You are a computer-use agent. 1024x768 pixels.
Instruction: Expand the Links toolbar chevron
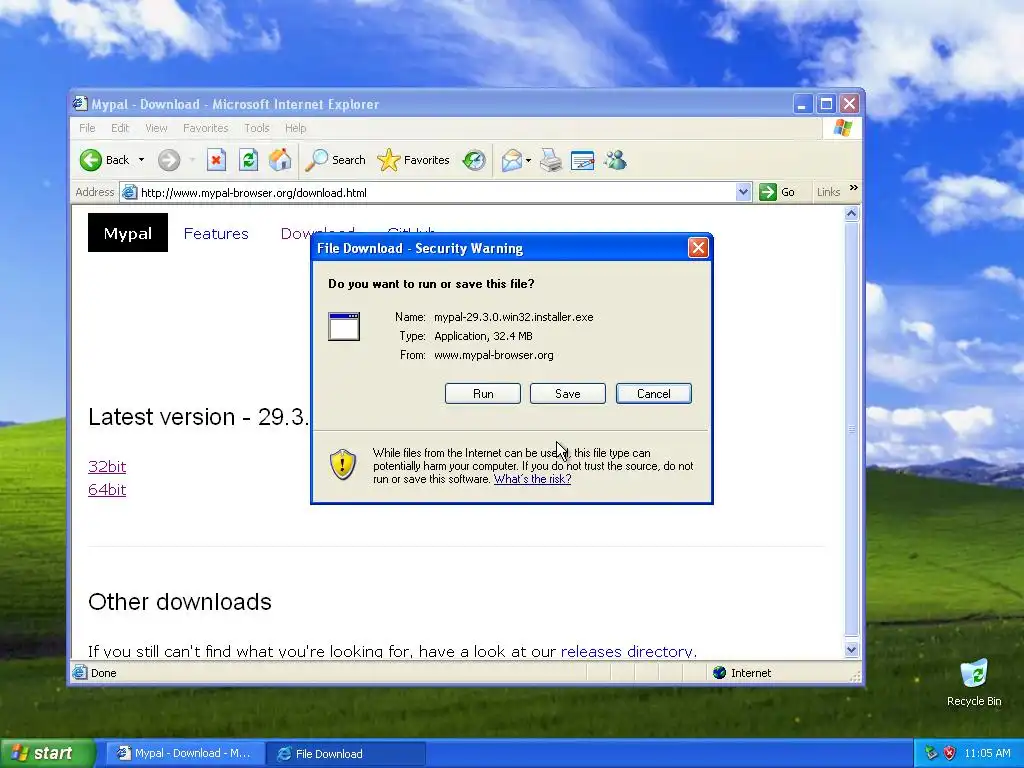point(854,188)
